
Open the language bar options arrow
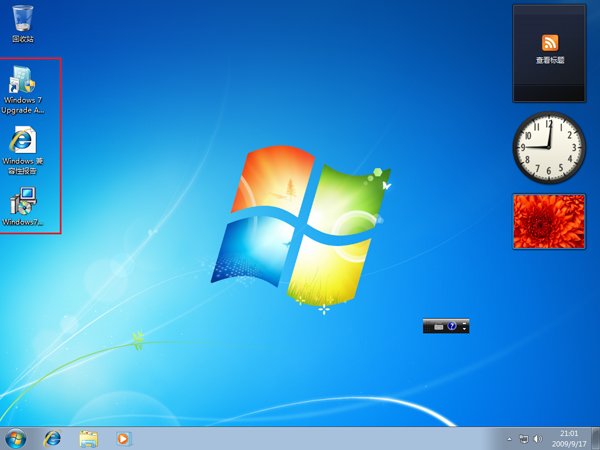point(464,329)
